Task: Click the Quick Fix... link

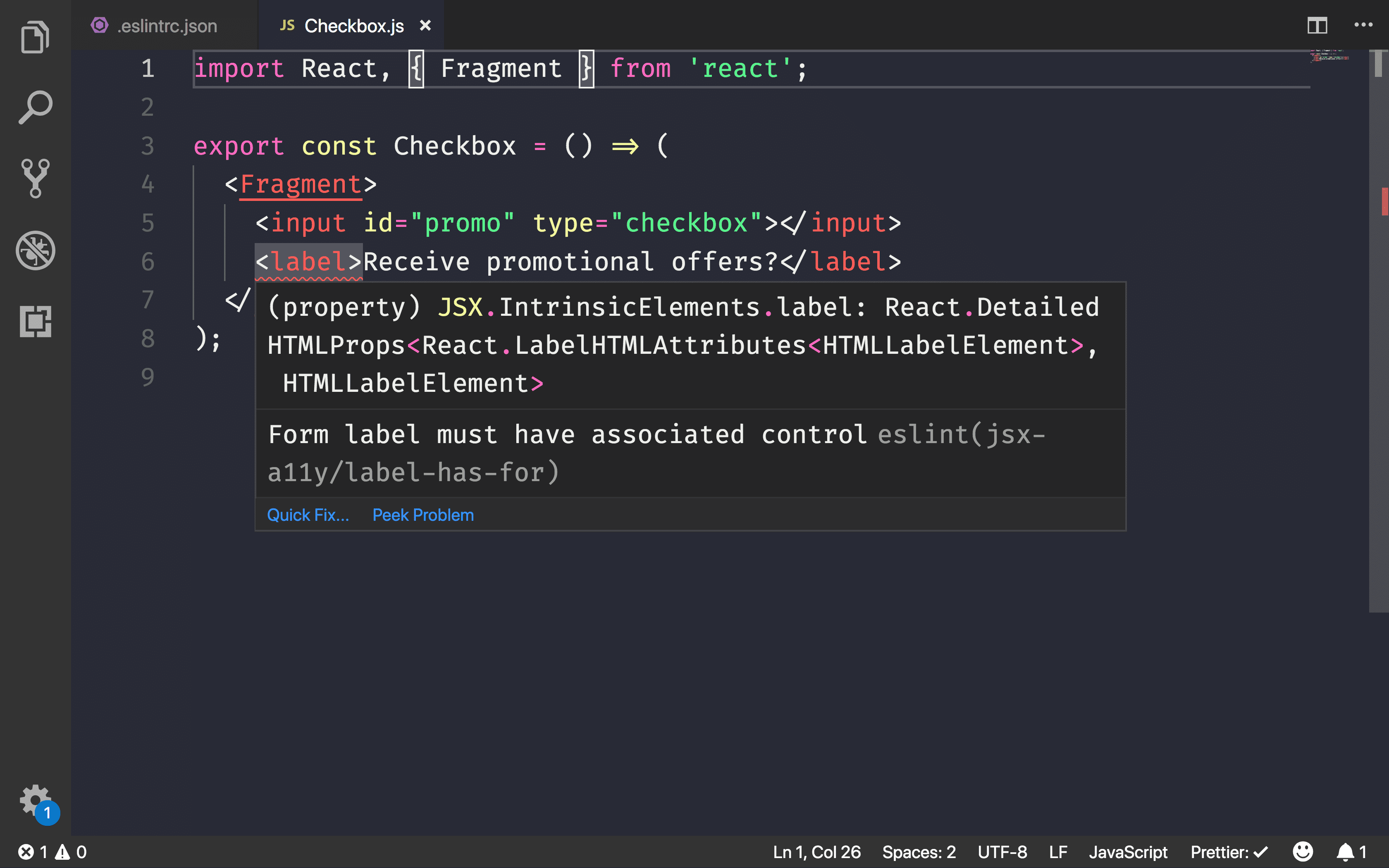Action: coord(307,514)
